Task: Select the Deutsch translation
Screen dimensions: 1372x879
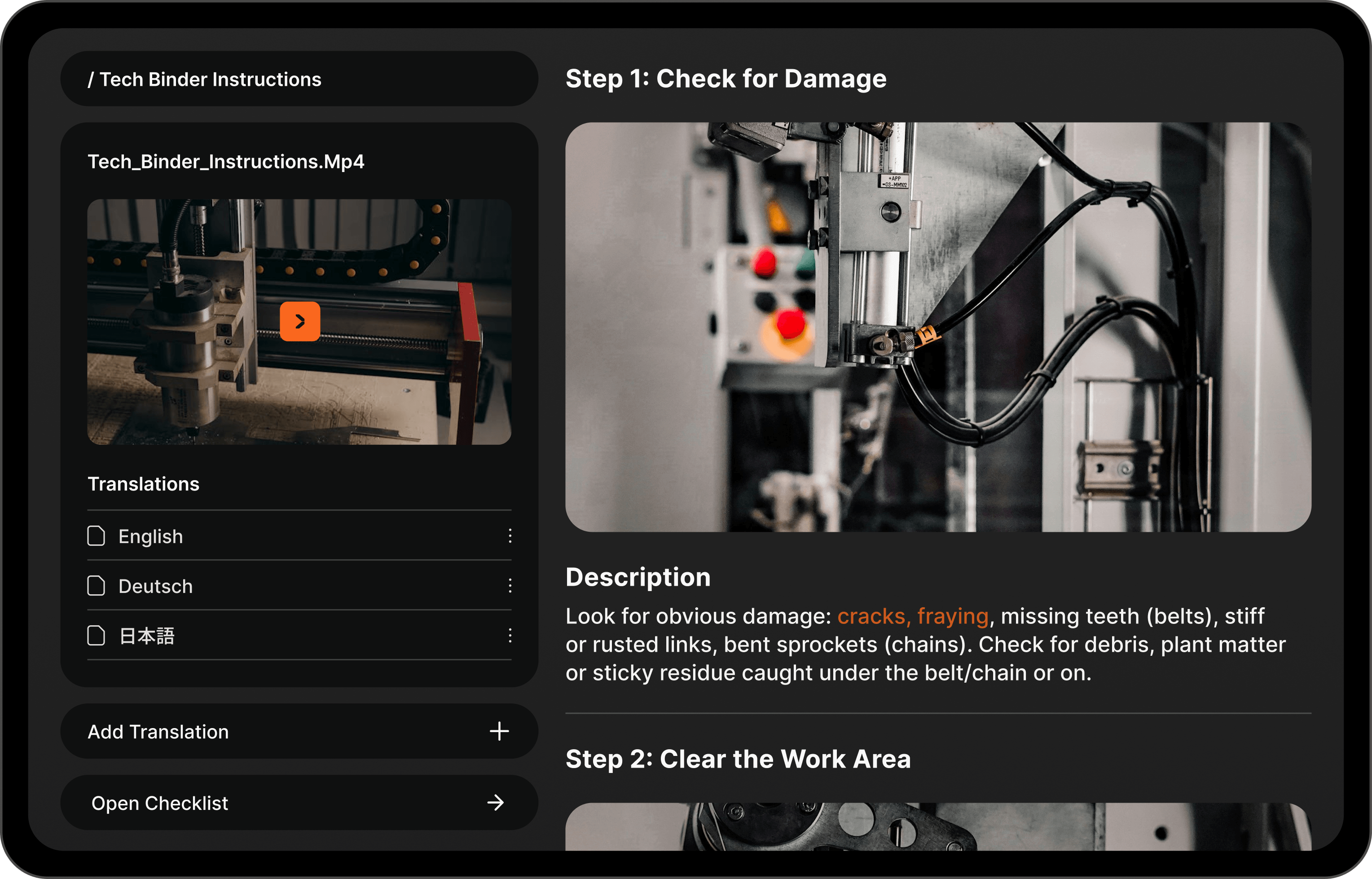Action: [155, 586]
